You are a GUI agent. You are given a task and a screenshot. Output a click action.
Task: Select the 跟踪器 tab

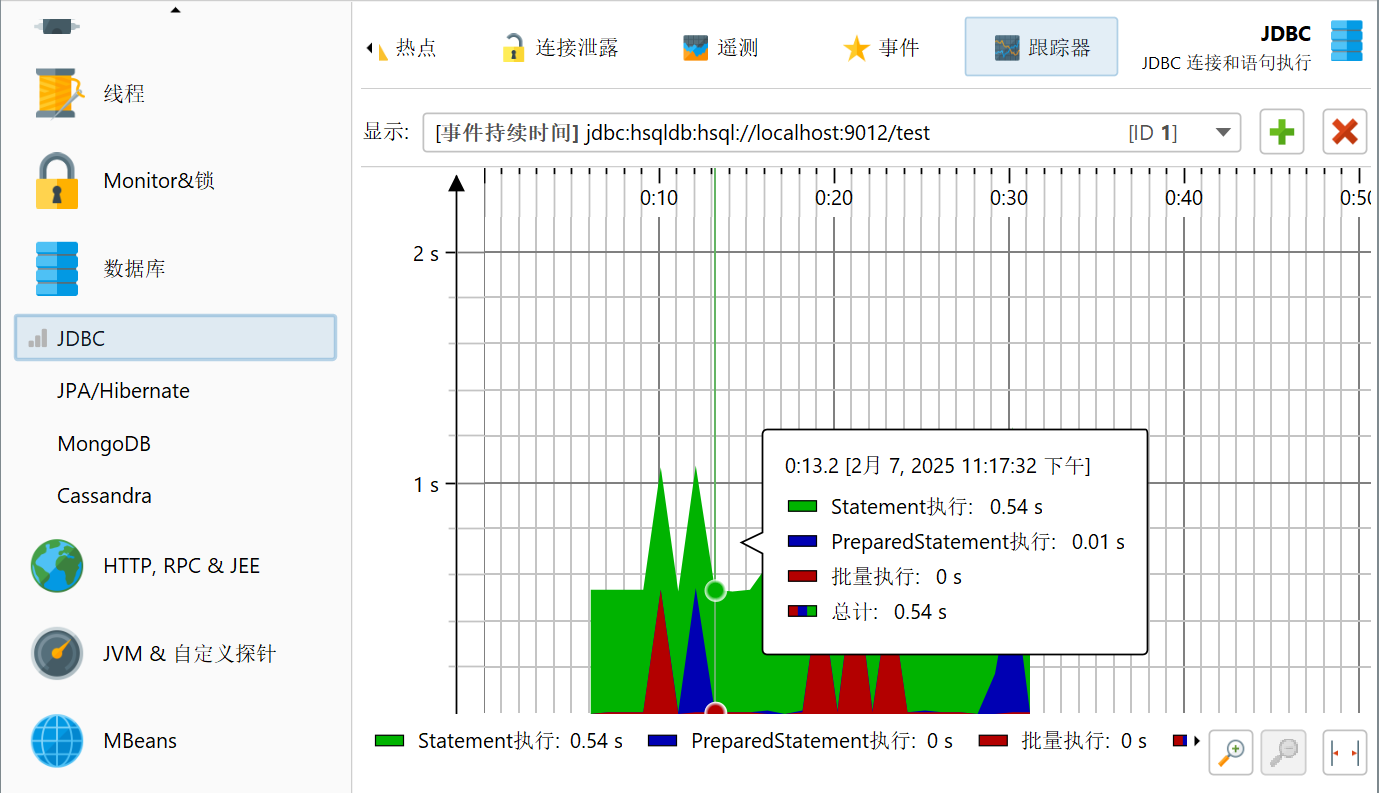pos(1041,47)
